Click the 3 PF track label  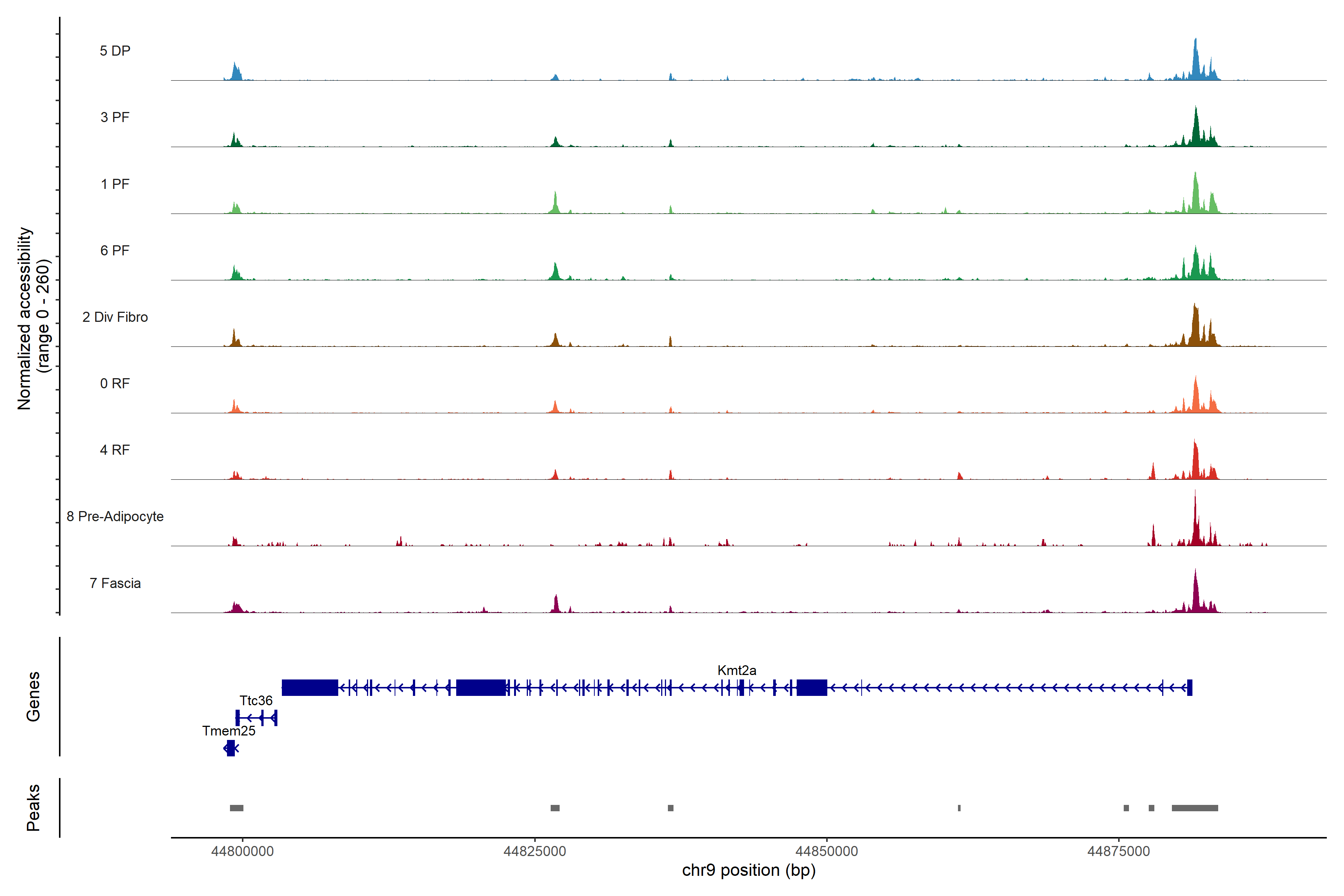(115, 117)
